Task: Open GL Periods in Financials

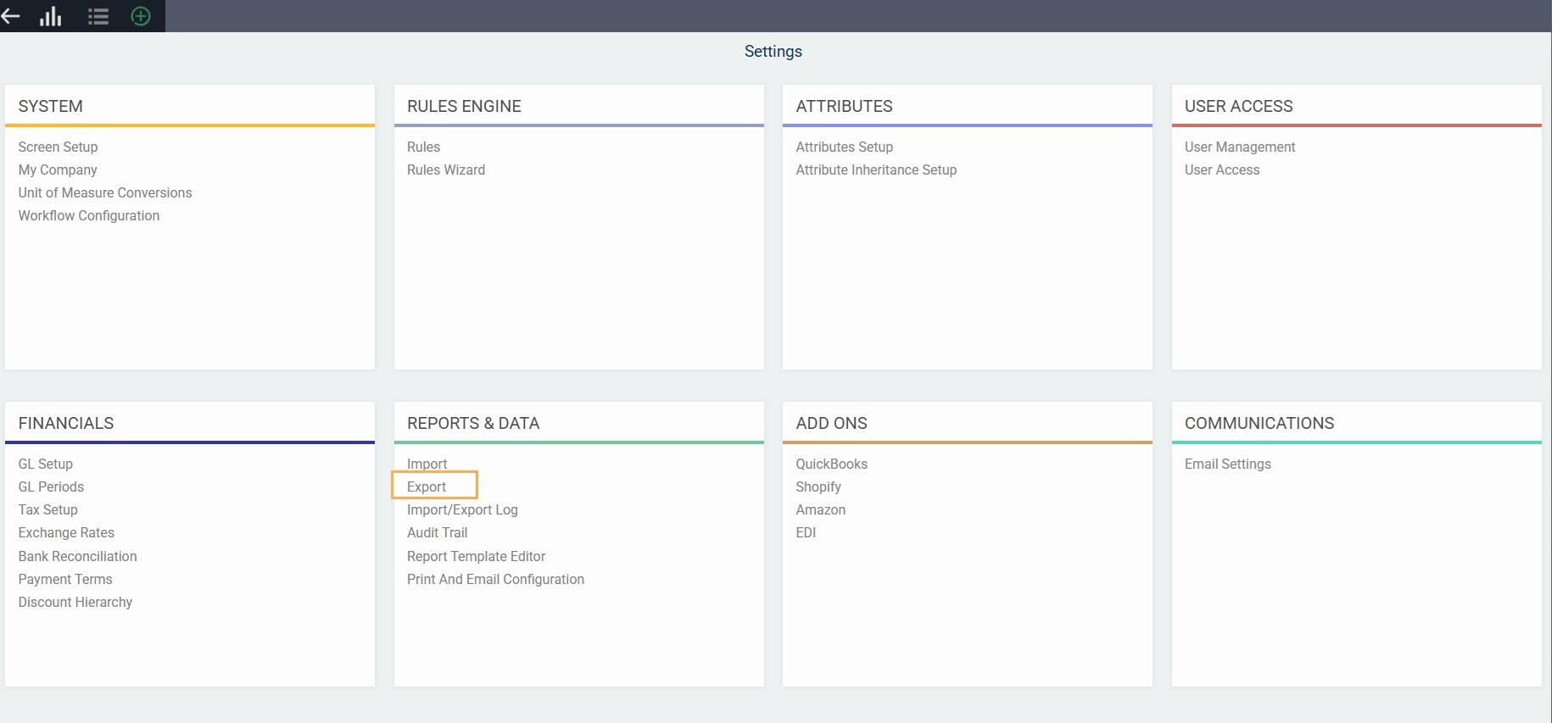Action: [x=51, y=487]
